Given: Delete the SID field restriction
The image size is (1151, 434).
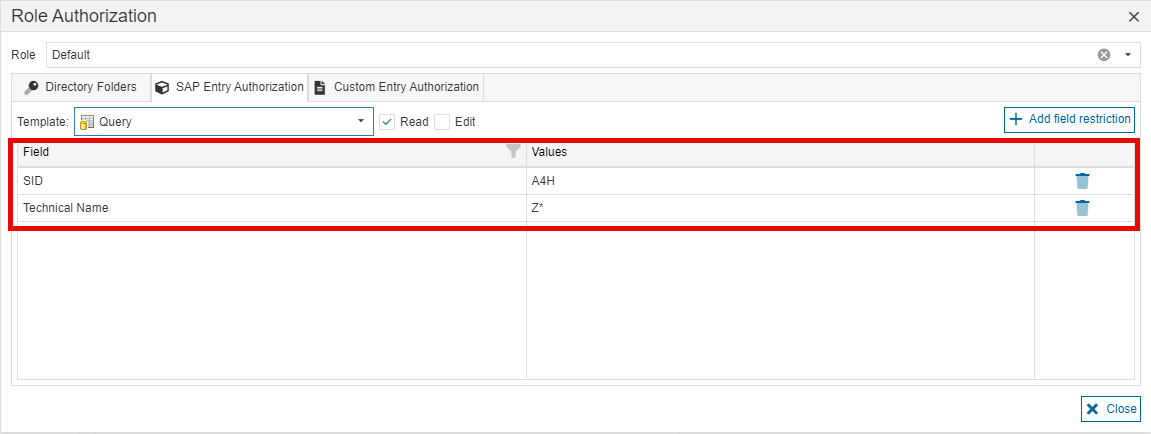Looking at the screenshot, I should (x=1082, y=181).
